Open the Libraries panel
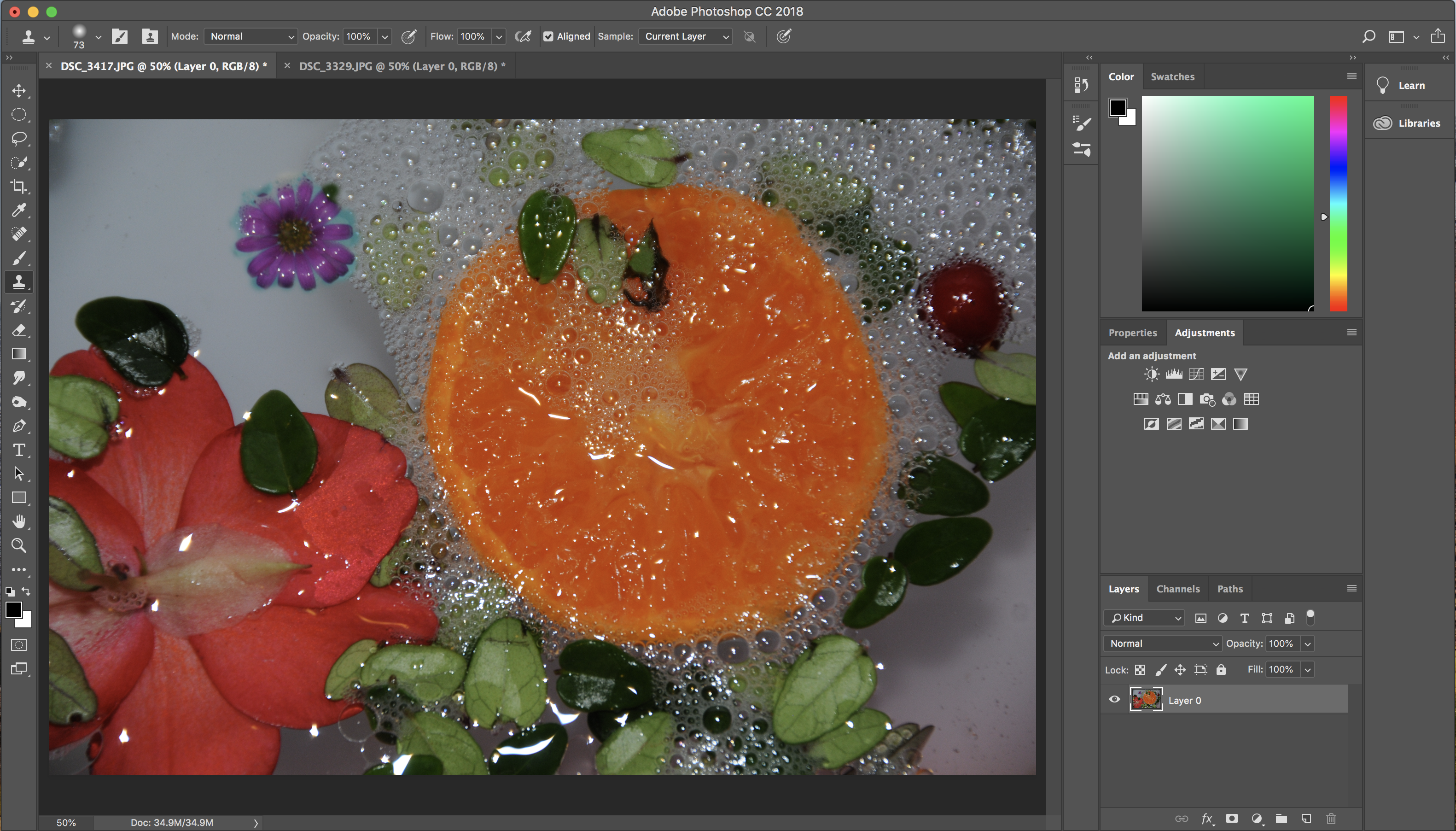This screenshot has width=1456, height=831. coord(1418,123)
